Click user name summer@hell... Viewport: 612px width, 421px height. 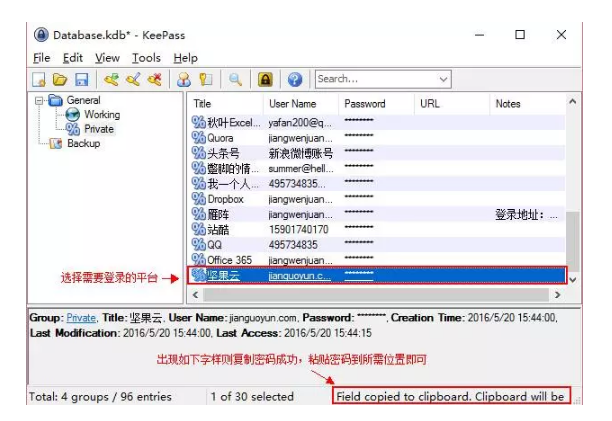click(301, 169)
